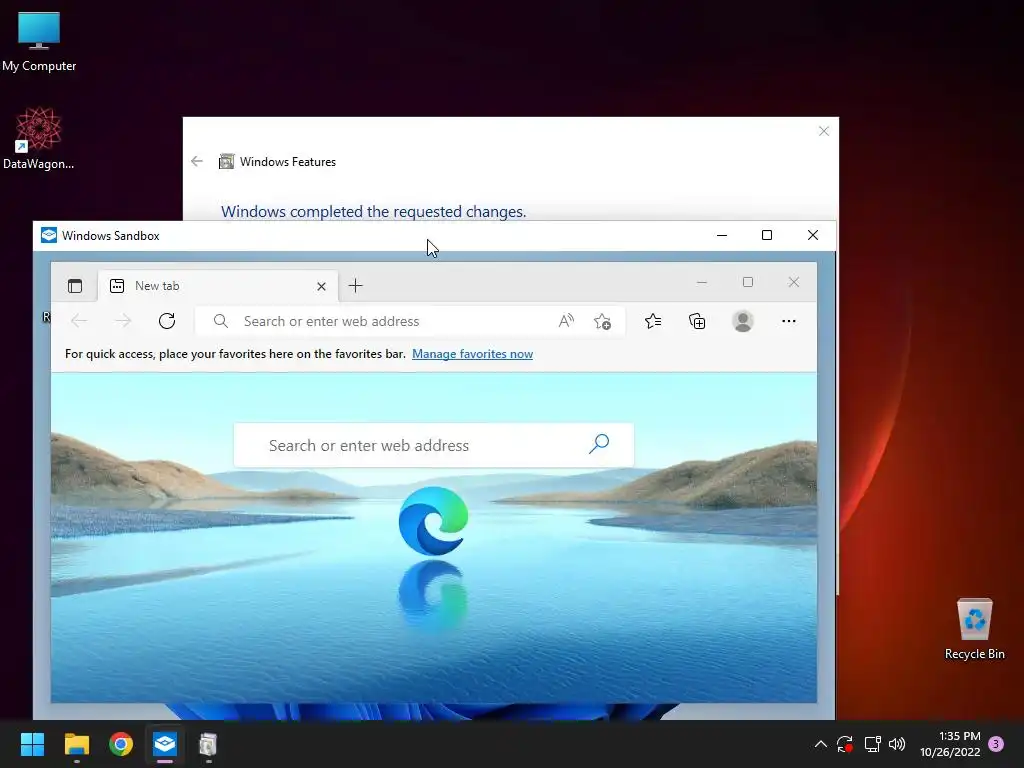Click the Windows Features title icon
This screenshot has width=1024, height=768.
click(226, 161)
